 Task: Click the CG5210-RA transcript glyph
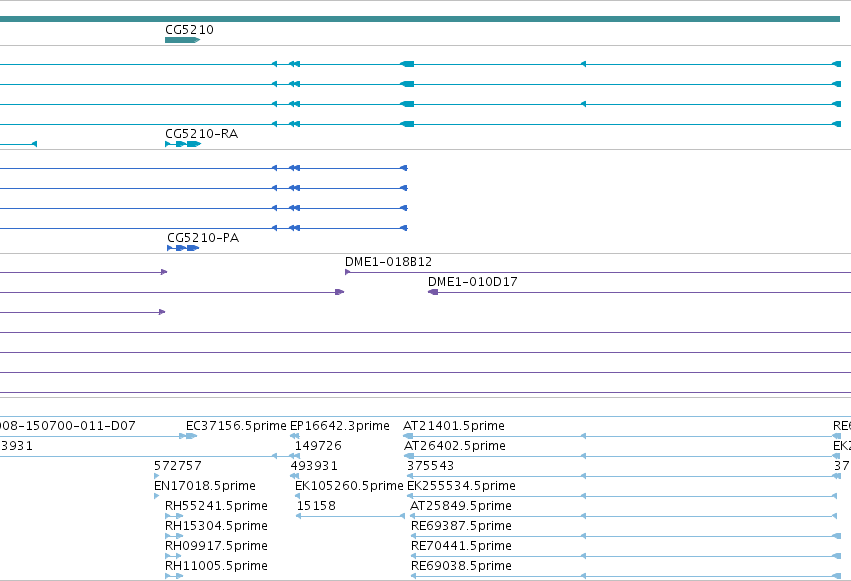pos(183,144)
